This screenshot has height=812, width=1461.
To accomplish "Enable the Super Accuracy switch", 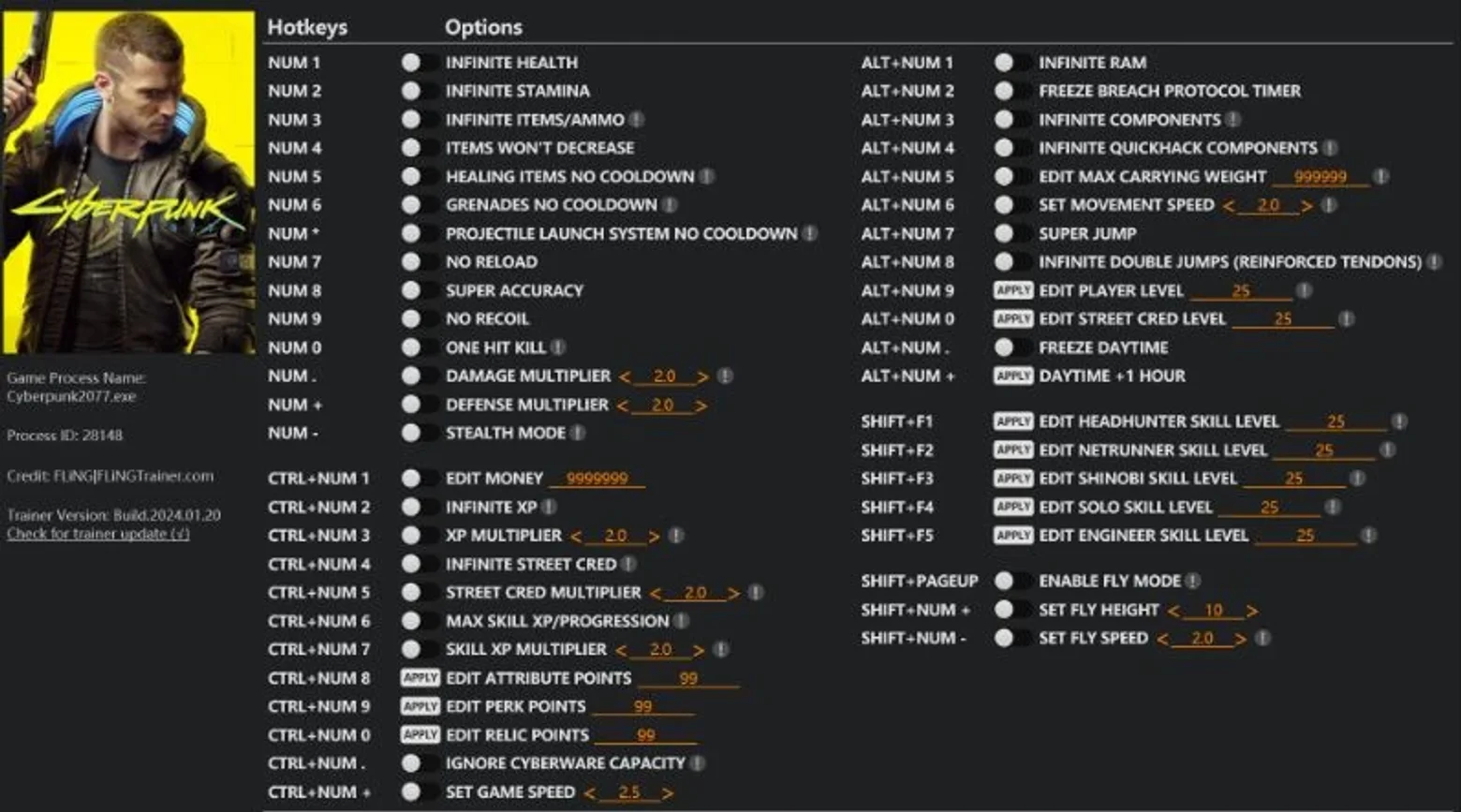I will point(418,290).
